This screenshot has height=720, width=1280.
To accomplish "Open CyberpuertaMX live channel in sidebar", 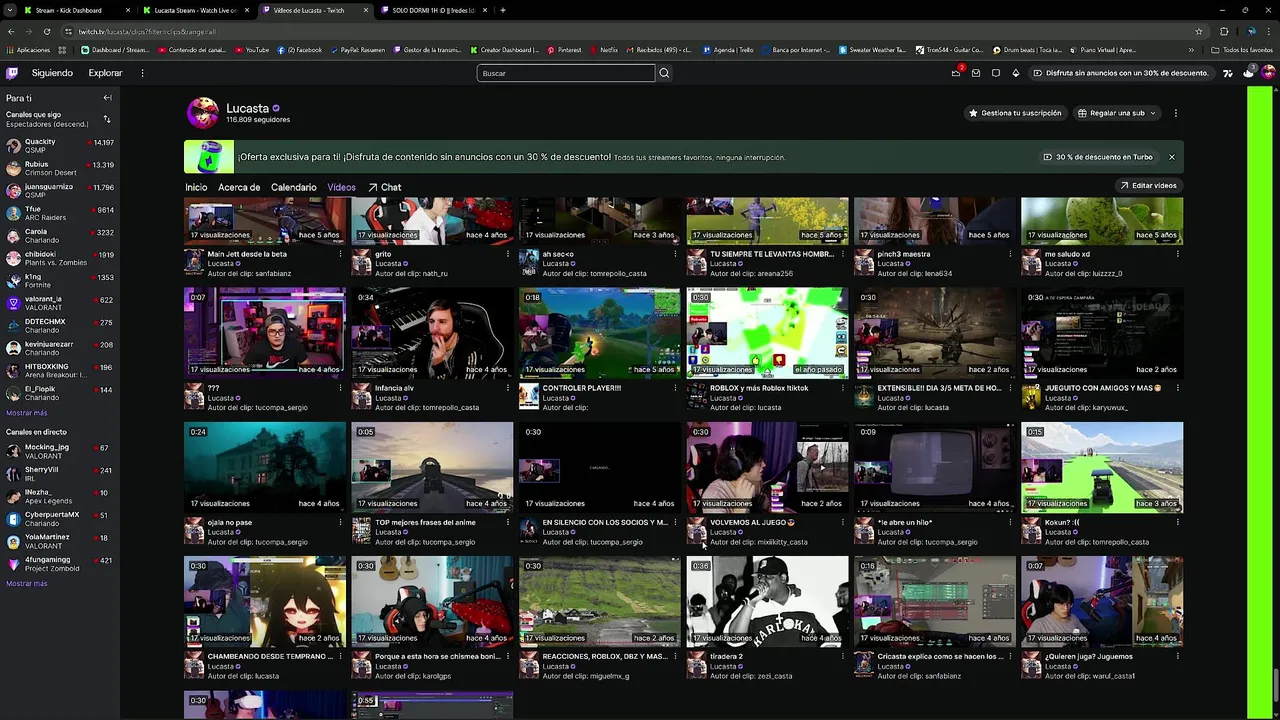I will [60, 519].
